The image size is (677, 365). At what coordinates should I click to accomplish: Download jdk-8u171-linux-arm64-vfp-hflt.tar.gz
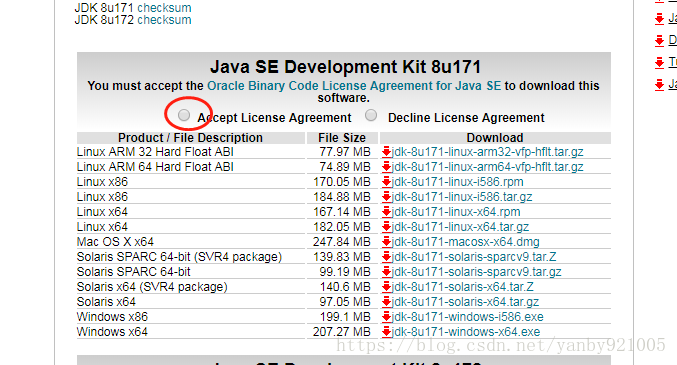(x=487, y=167)
